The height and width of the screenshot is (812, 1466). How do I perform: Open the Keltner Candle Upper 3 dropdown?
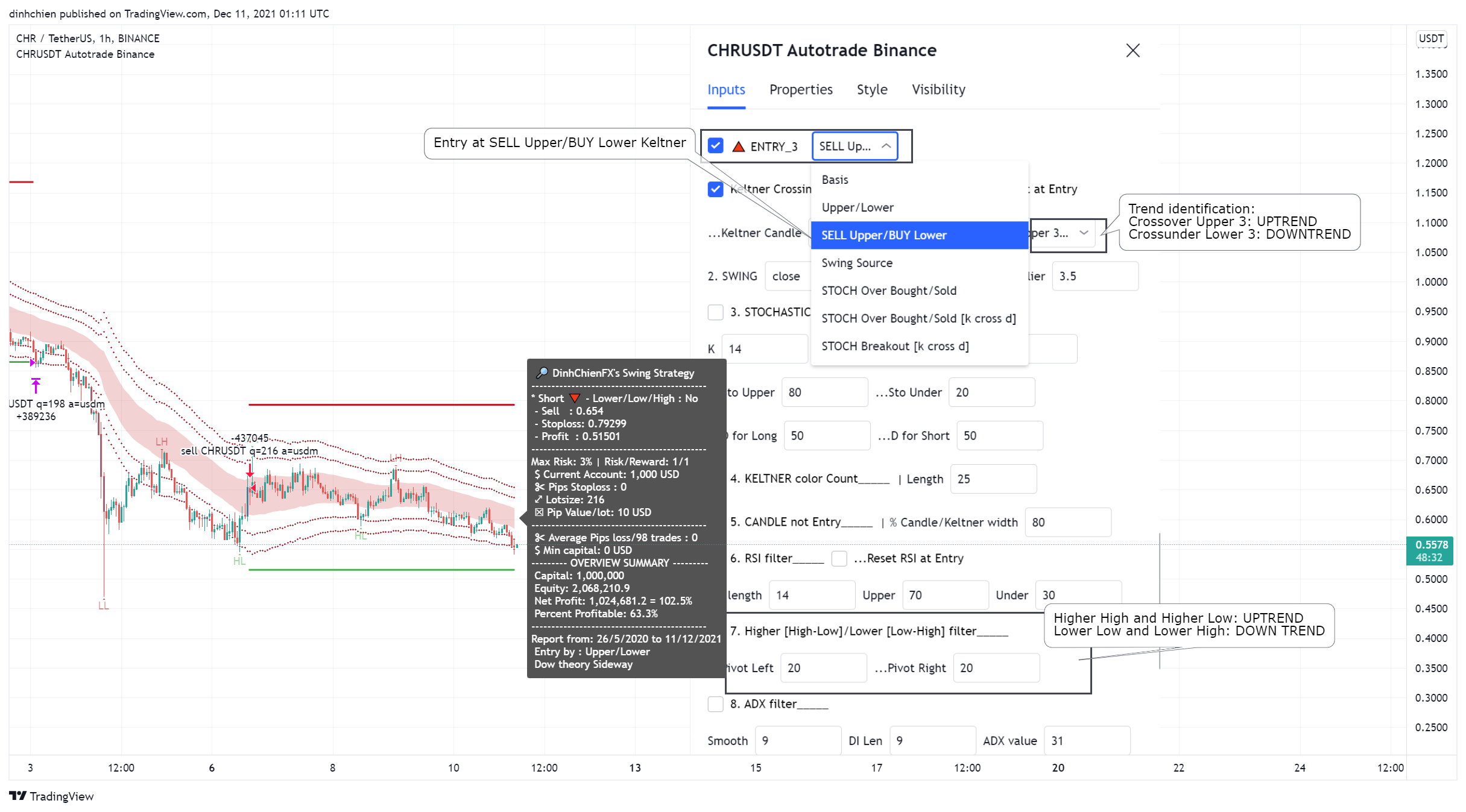[x=1063, y=233]
